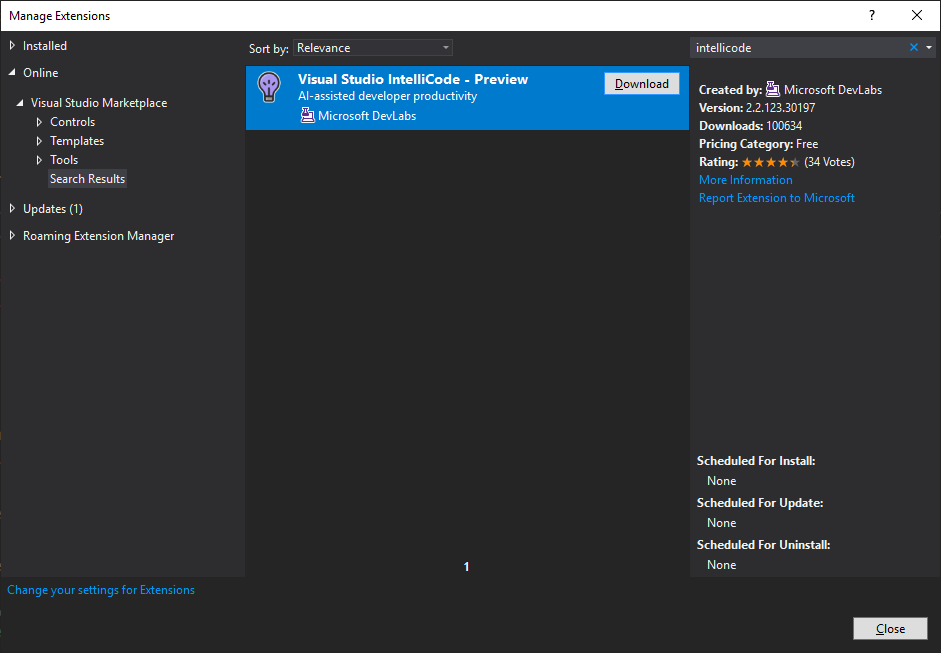941x653 pixels.
Task: Open the search box options dropdown arrow
Action: 929,47
